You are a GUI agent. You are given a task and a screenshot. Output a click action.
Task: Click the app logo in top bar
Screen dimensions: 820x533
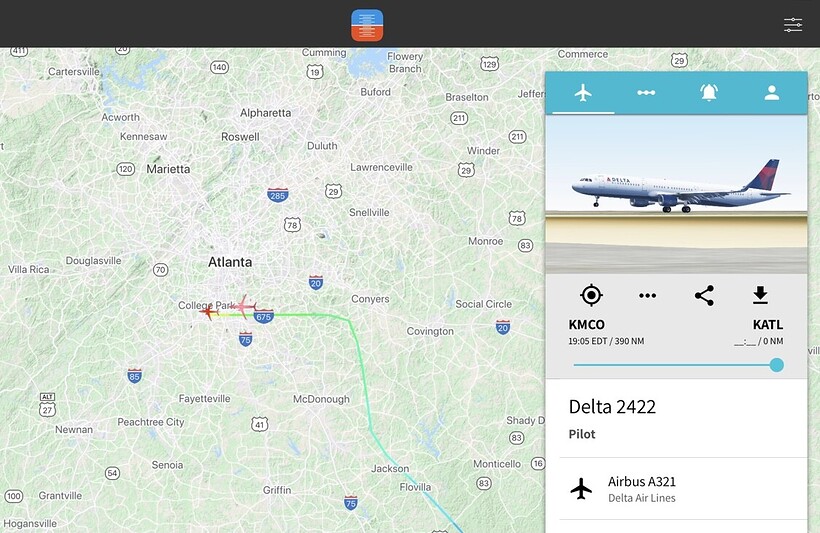coord(367,25)
